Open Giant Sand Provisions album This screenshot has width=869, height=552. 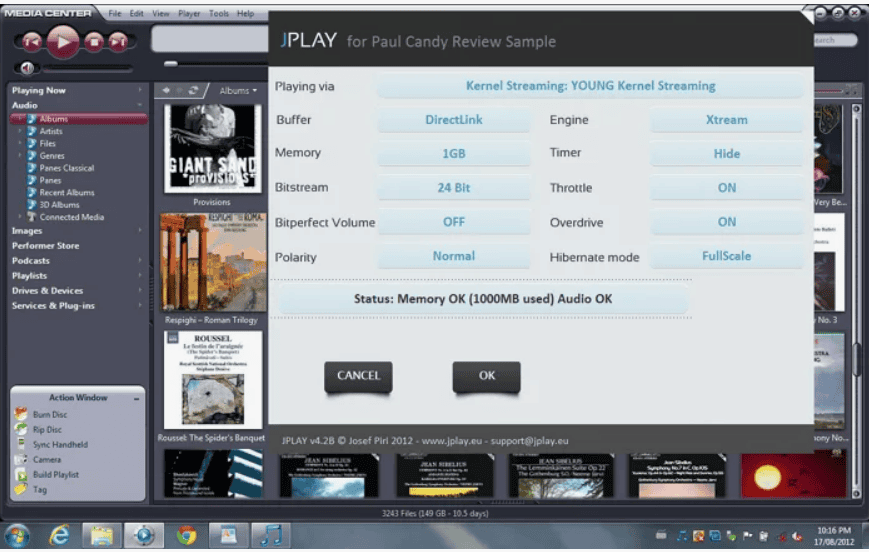tap(212, 148)
